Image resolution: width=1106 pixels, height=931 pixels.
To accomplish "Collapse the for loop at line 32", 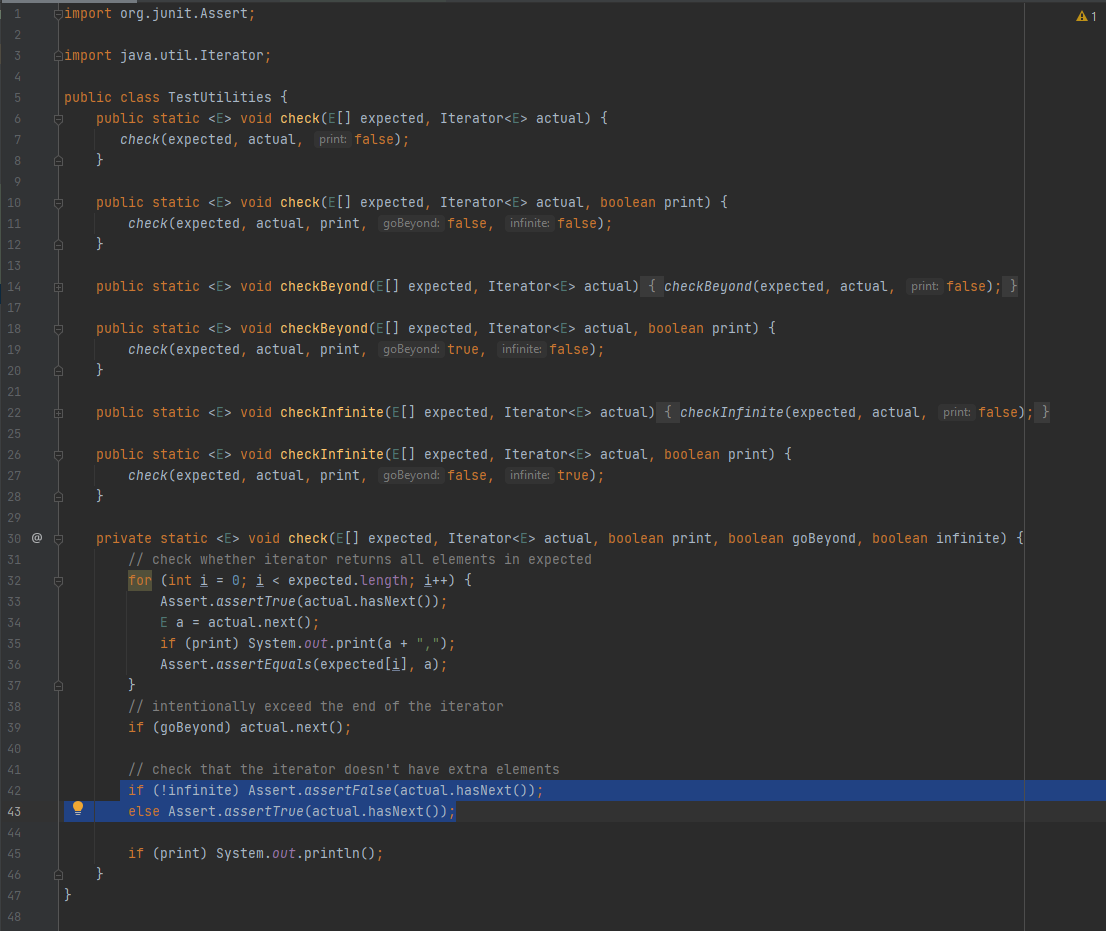I will pos(59,581).
